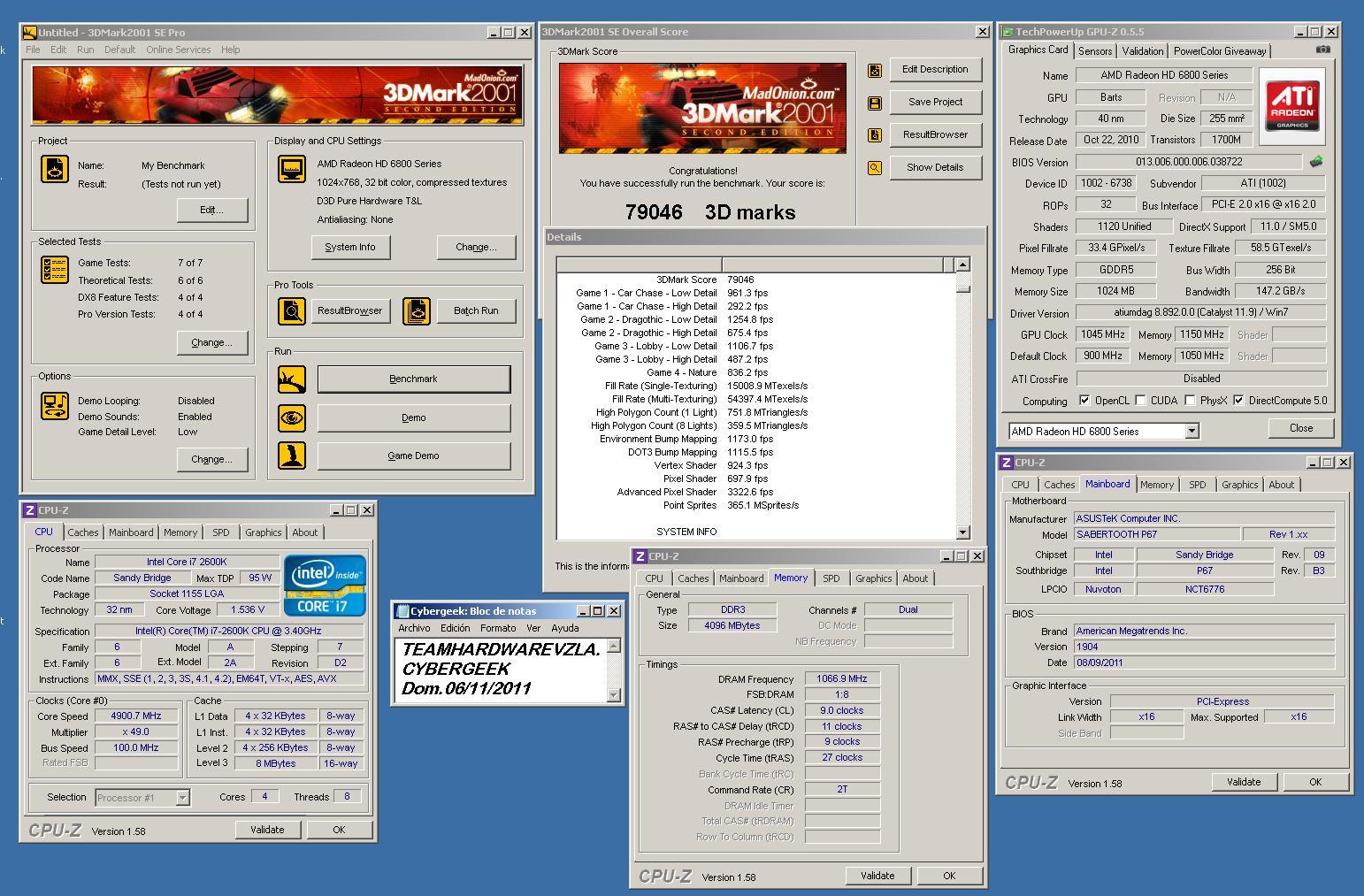This screenshot has height=896, width=1364.
Task: Click the GPU-Z screenshot camera icon
Action: pos(1322,50)
